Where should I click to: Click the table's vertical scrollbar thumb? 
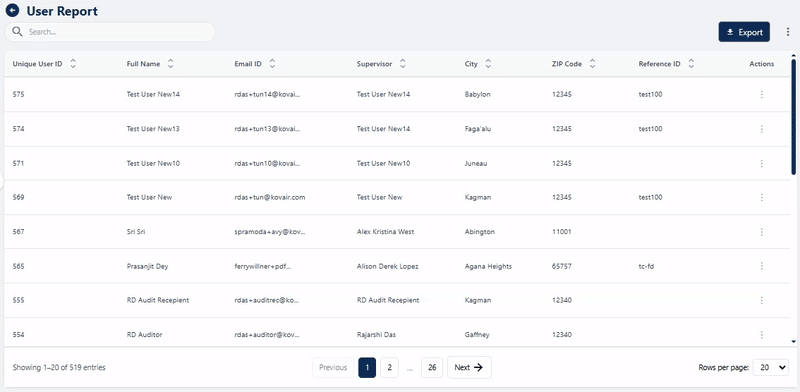793,117
